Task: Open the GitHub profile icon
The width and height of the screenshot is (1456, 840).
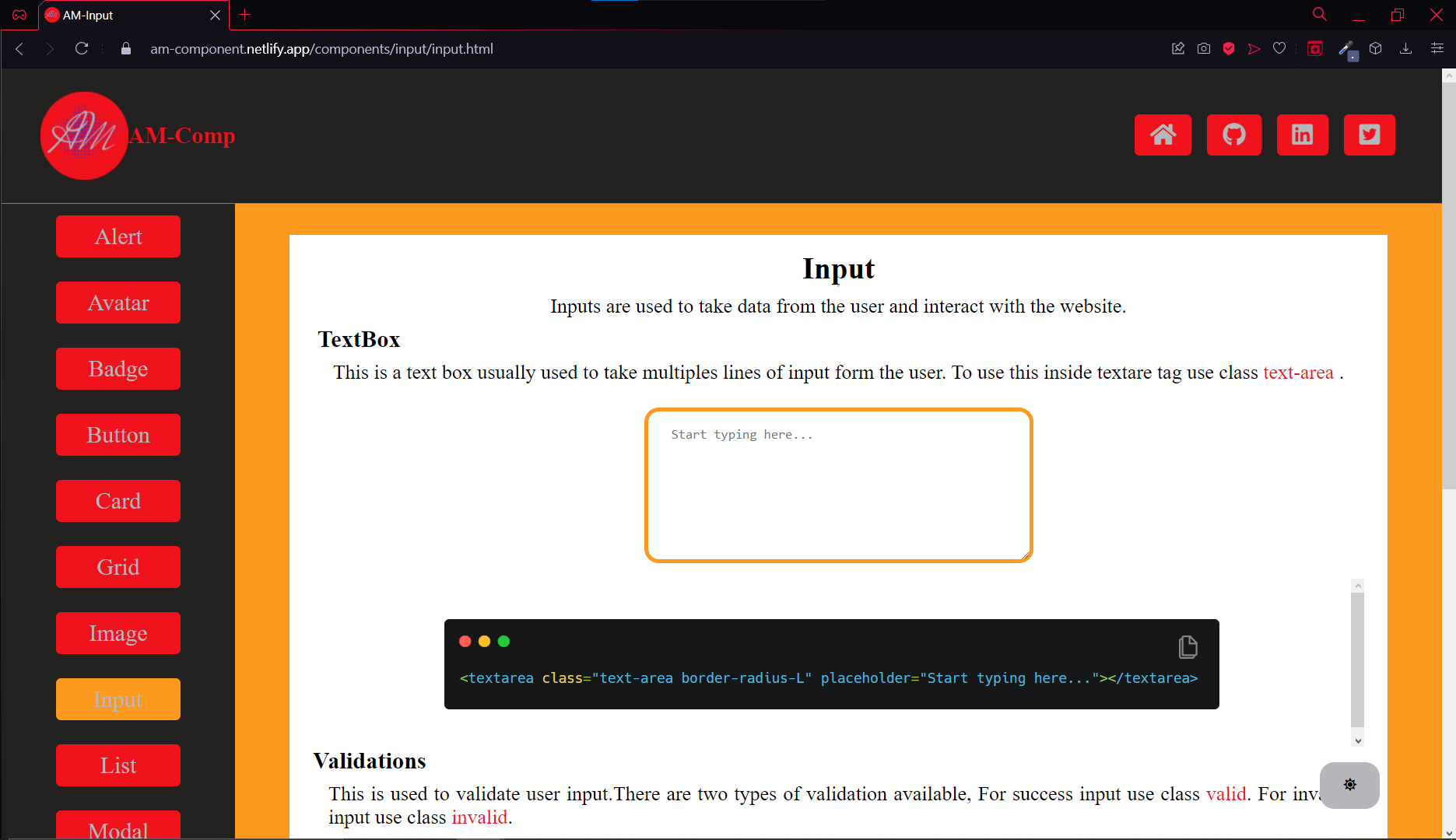Action: 1233,135
